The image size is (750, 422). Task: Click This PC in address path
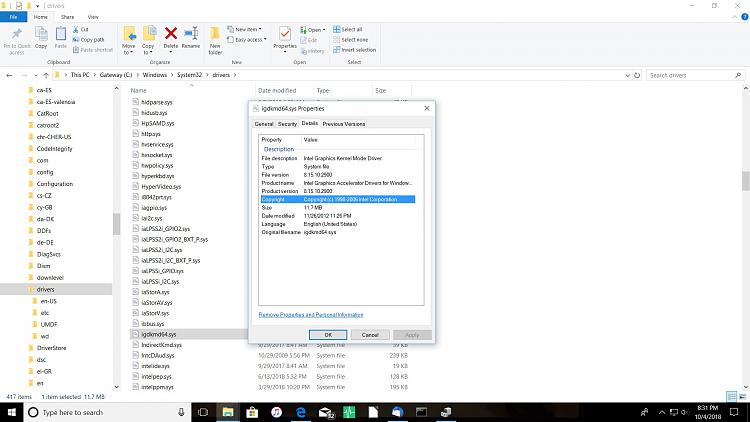click(80, 75)
